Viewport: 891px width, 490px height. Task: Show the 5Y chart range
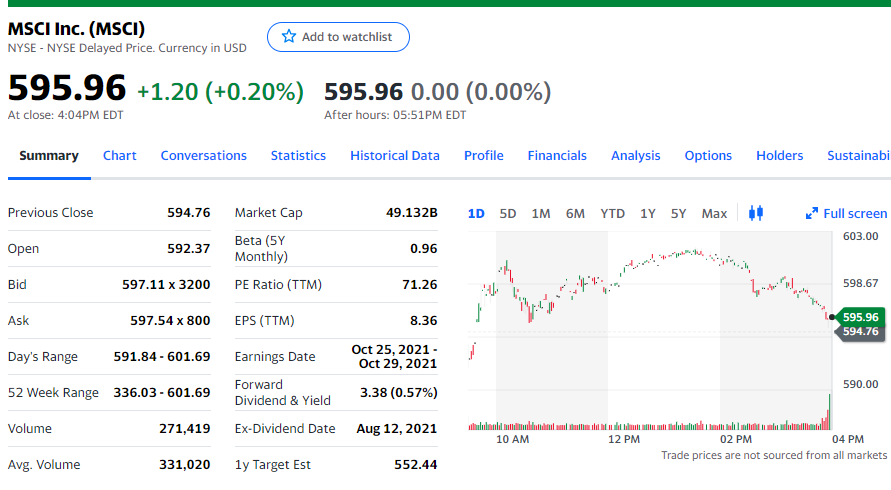tap(679, 214)
